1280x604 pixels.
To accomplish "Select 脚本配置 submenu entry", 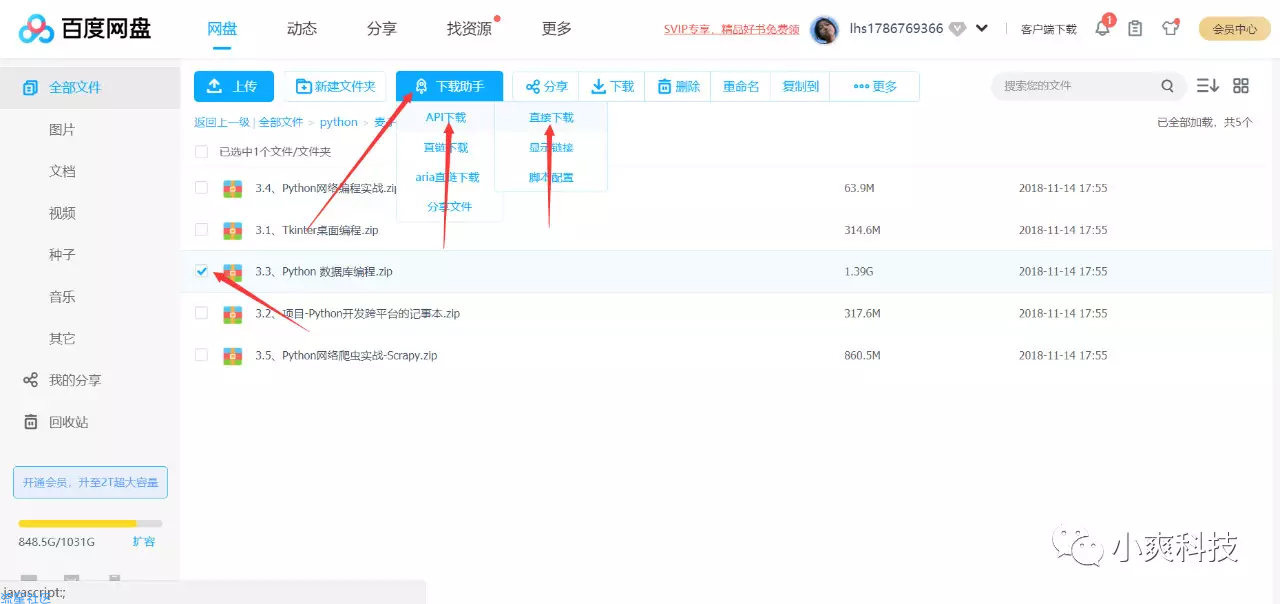I will pos(551,177).
